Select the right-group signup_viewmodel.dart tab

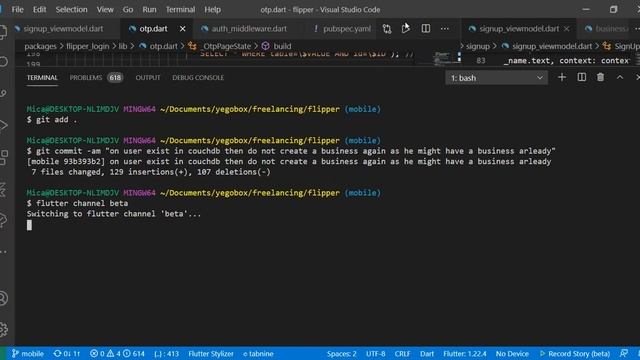(519, 29)
